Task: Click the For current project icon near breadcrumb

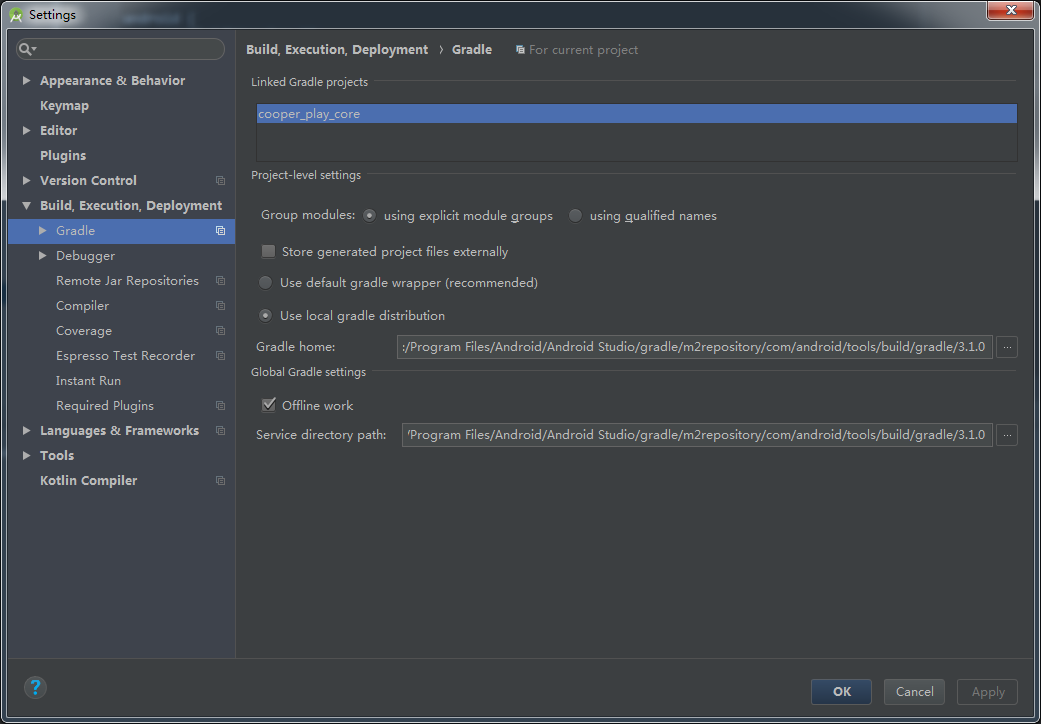Action: point(519,49)
